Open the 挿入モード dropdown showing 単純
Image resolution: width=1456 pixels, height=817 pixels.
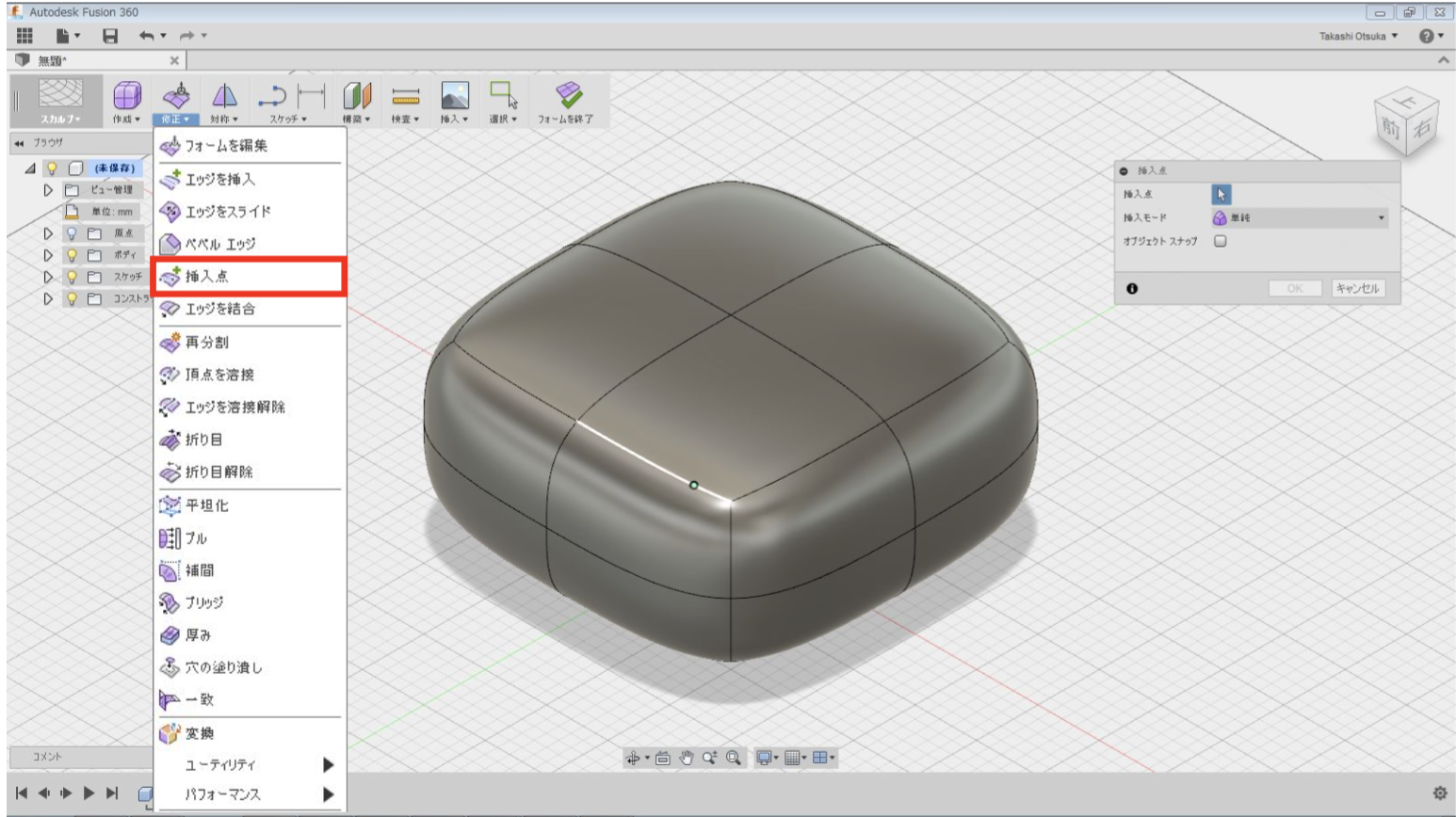pos(1300,217)
